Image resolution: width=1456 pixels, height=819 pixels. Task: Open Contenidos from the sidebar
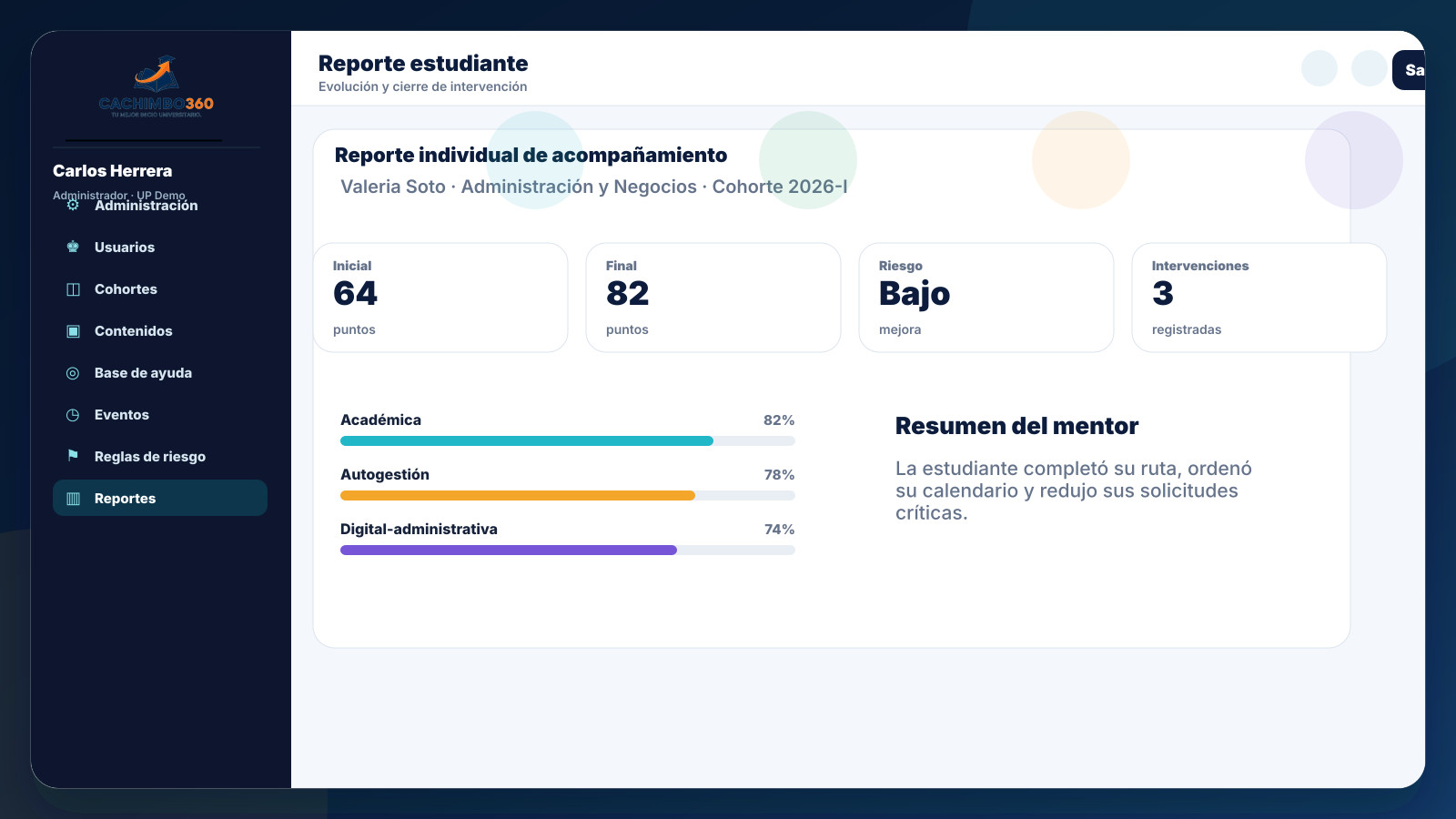coord(160,331)
